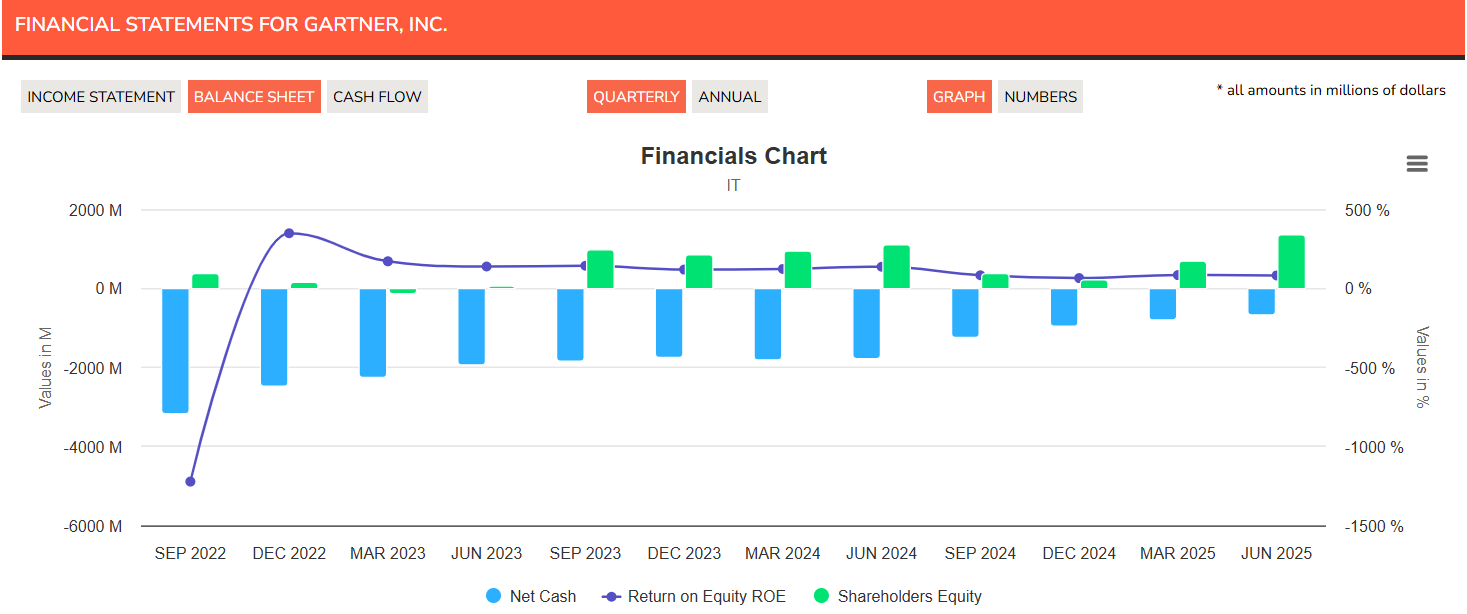Toggle Net Cash series via legend label
The height and width of the screenshot is (614, 1467).
(542, 596)
